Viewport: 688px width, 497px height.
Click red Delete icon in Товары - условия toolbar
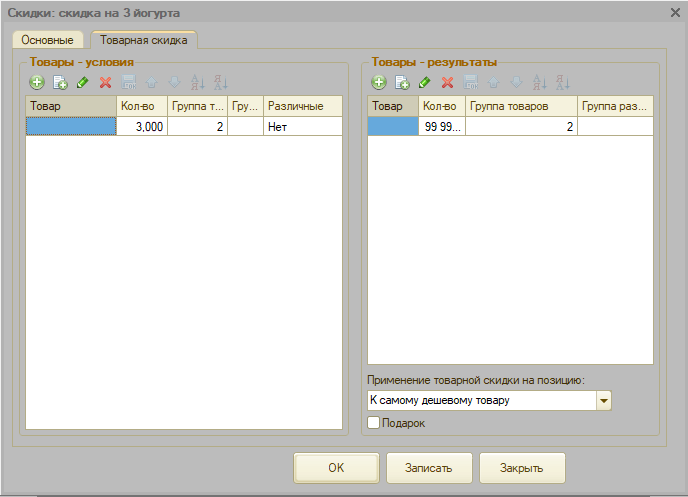pyautogui.click(x=105, y=82)
